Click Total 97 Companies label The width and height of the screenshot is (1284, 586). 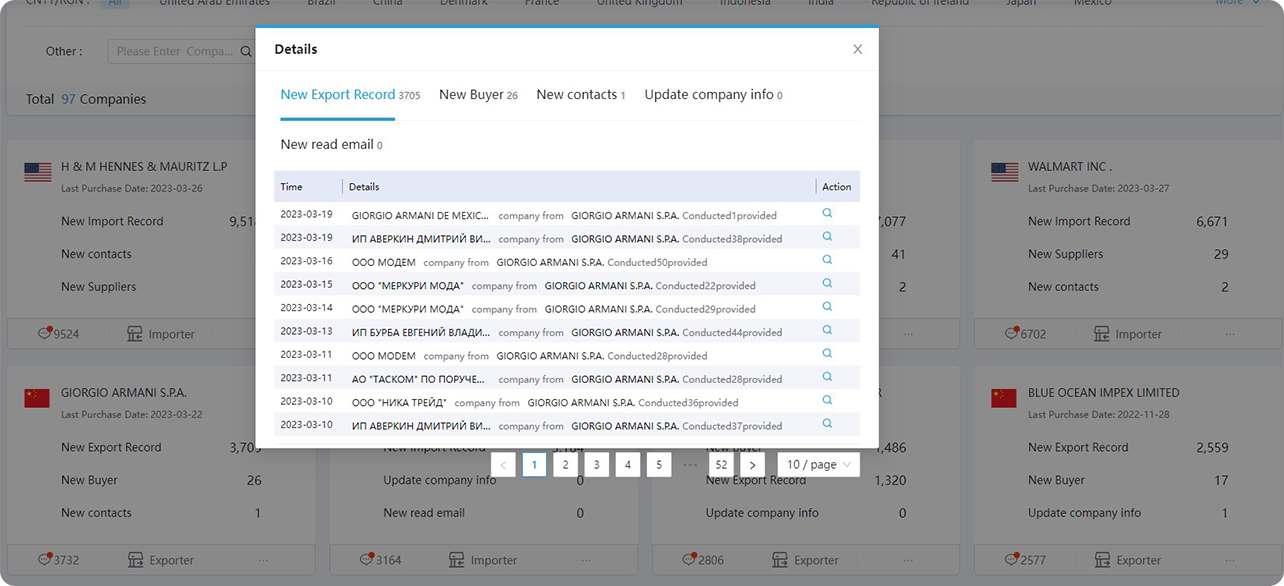[86, 99]
